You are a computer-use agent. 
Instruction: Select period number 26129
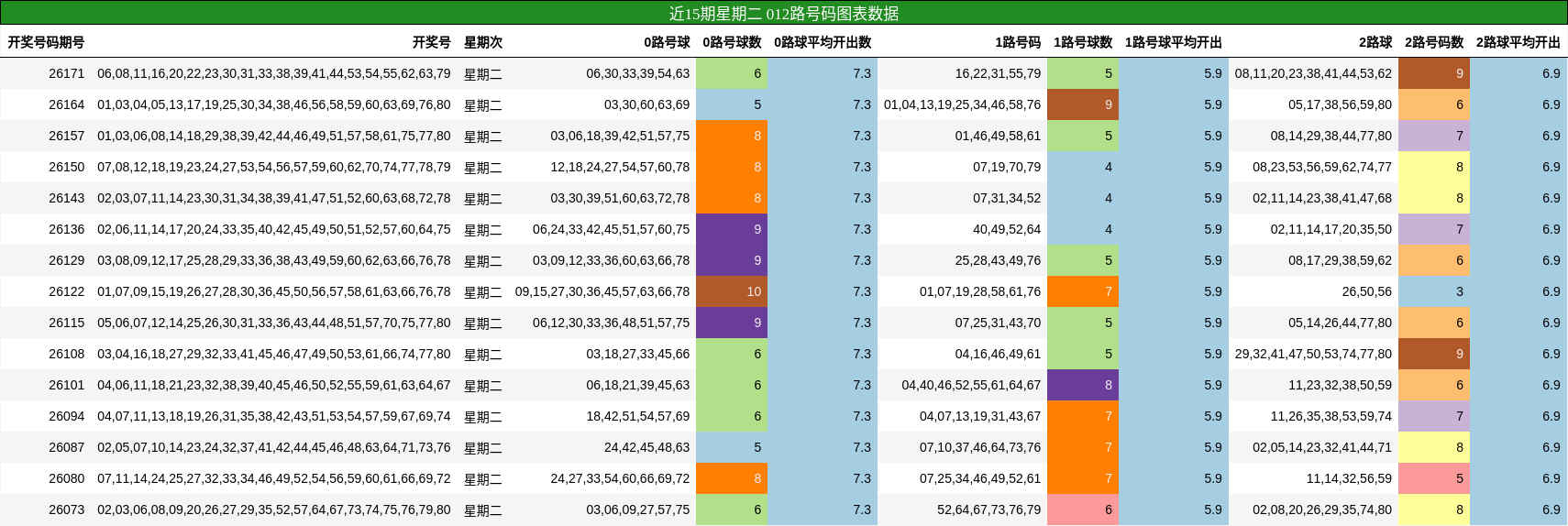tap(66, 260)
